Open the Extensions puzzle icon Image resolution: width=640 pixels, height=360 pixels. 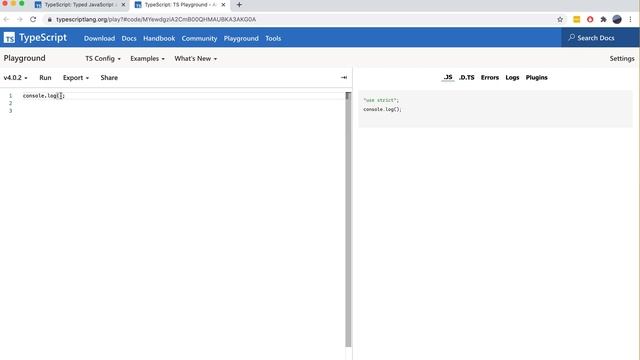click(603, 19)
